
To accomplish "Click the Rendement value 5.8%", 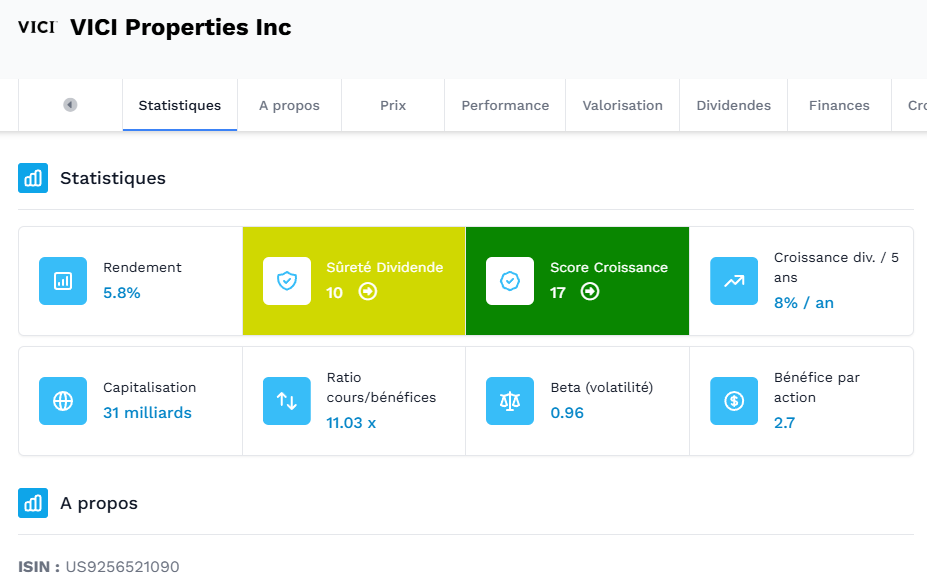I will (122, 293).
